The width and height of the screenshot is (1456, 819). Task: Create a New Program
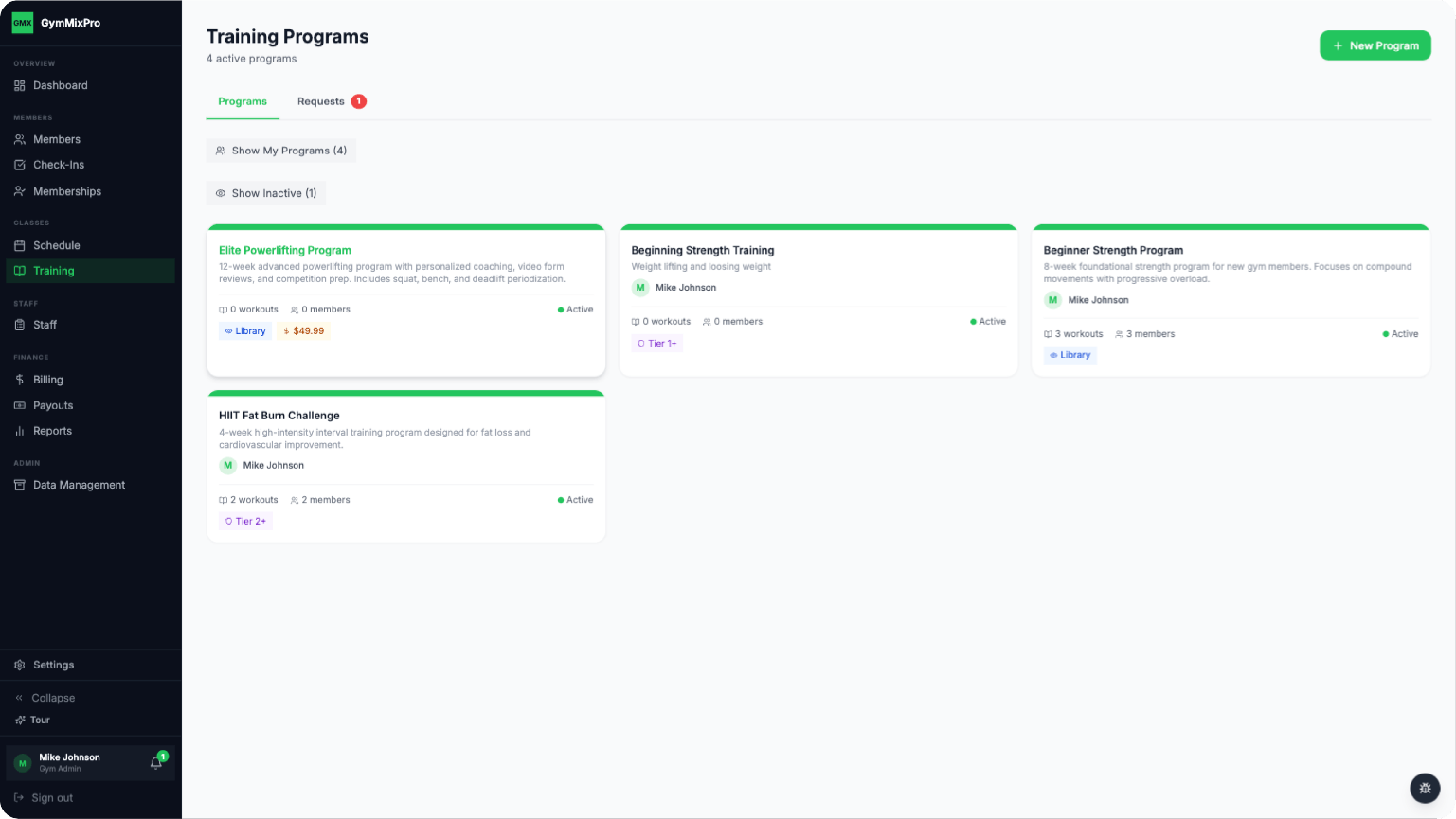point(1375,45)
